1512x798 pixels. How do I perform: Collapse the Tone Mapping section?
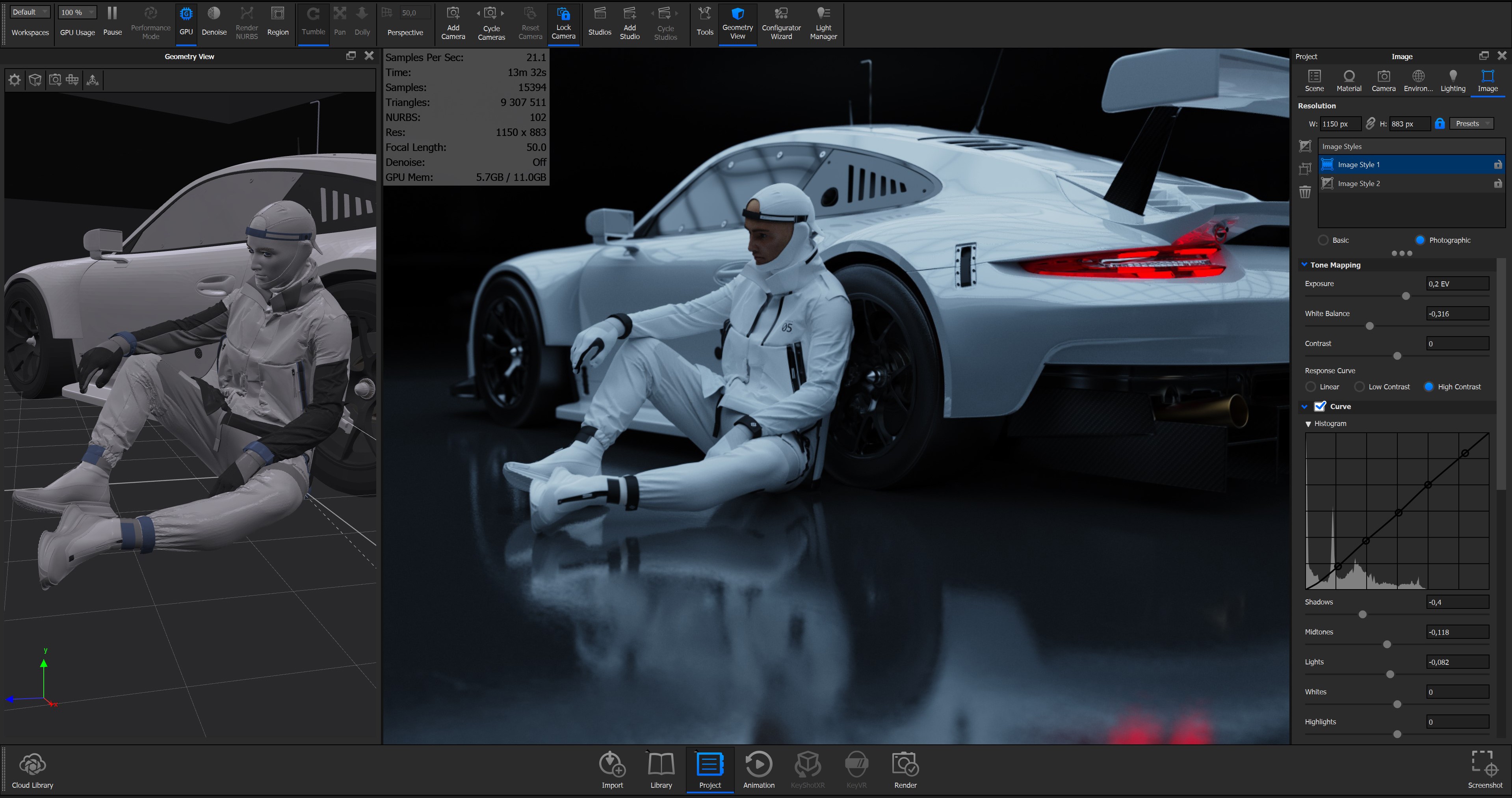tap(1304, 265)
